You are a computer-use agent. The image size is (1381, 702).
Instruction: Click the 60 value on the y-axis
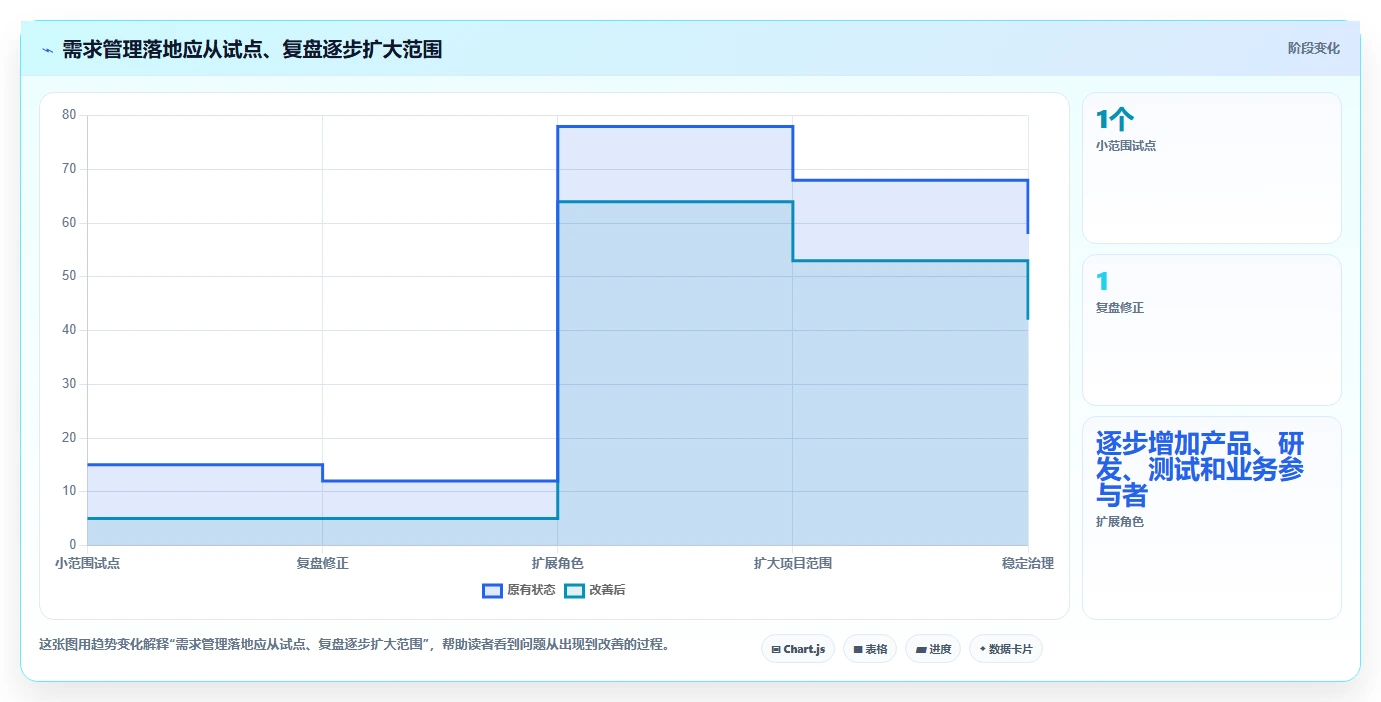pos(69,223)
